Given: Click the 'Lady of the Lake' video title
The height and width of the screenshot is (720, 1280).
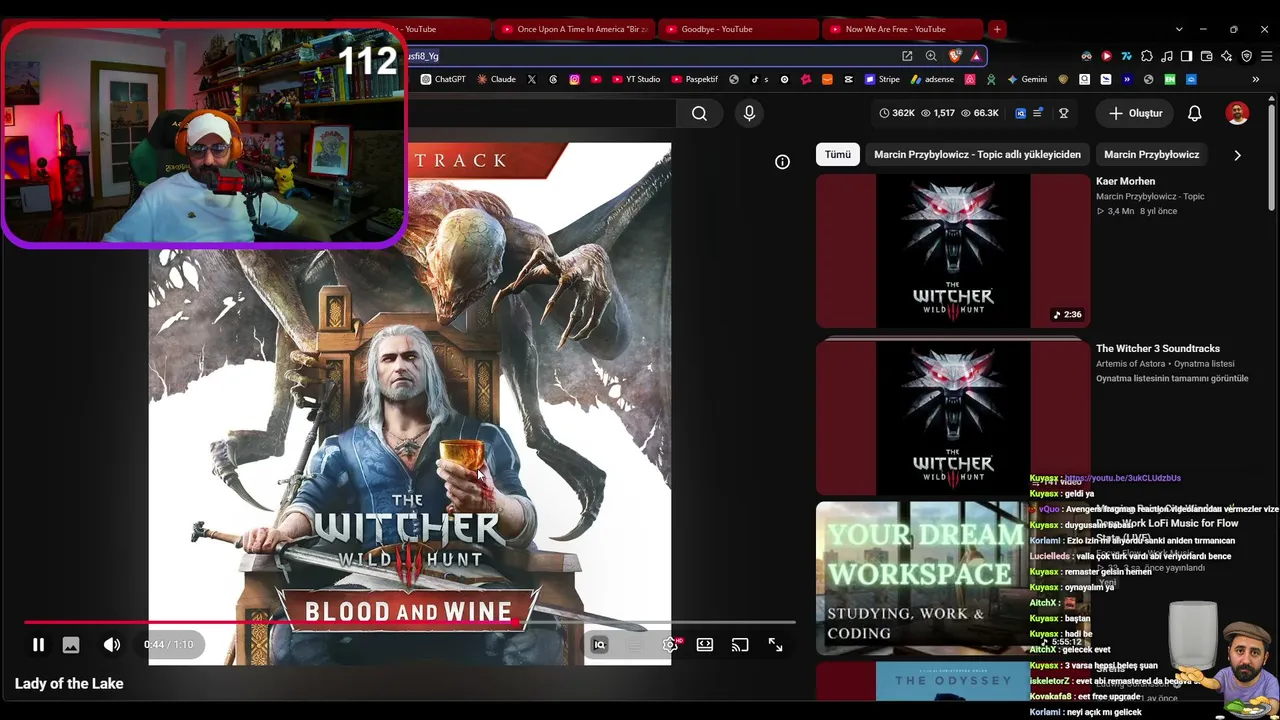Looking at the screenshot, I should 69,684.
